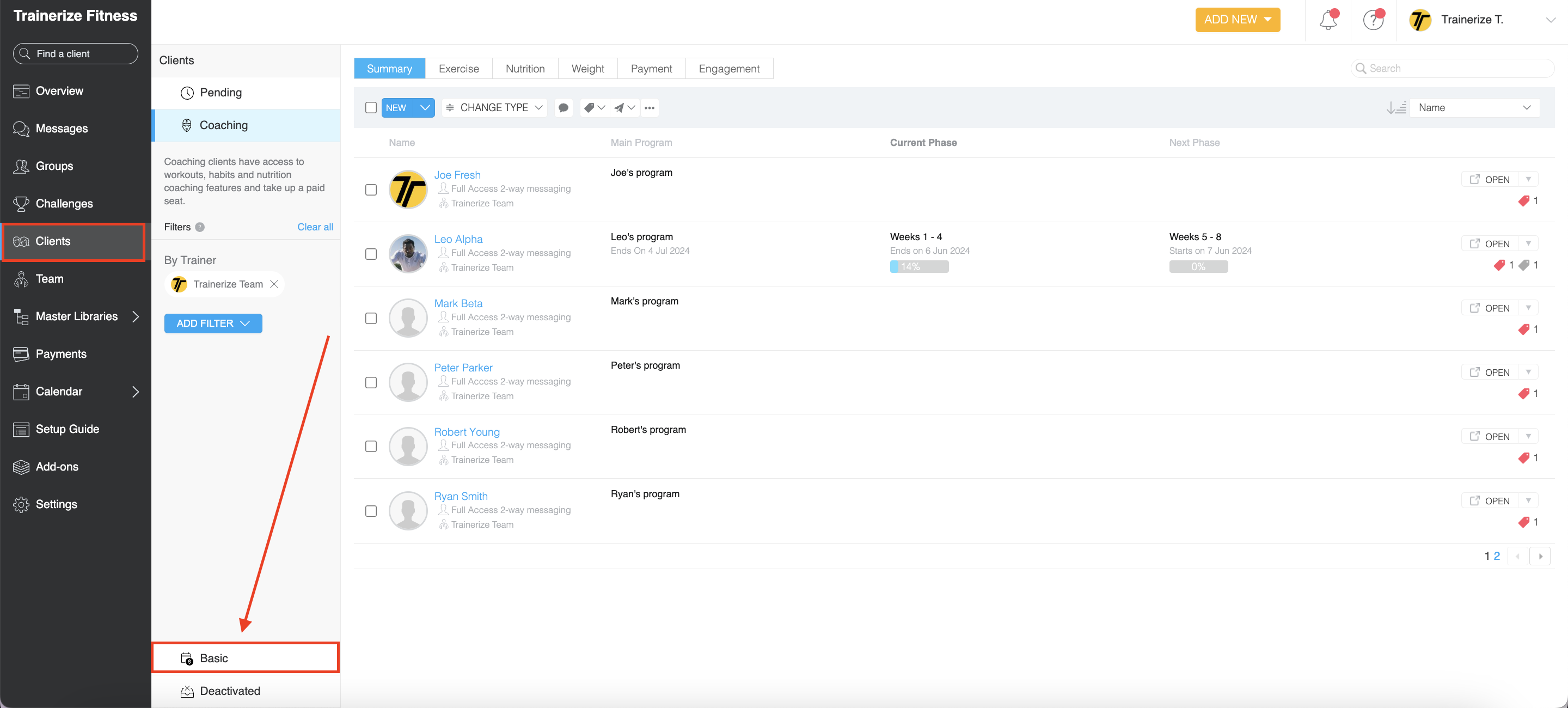Screen dimensions: 1568x708
Task: Open the notifications bell
Action: point(1327,20)
